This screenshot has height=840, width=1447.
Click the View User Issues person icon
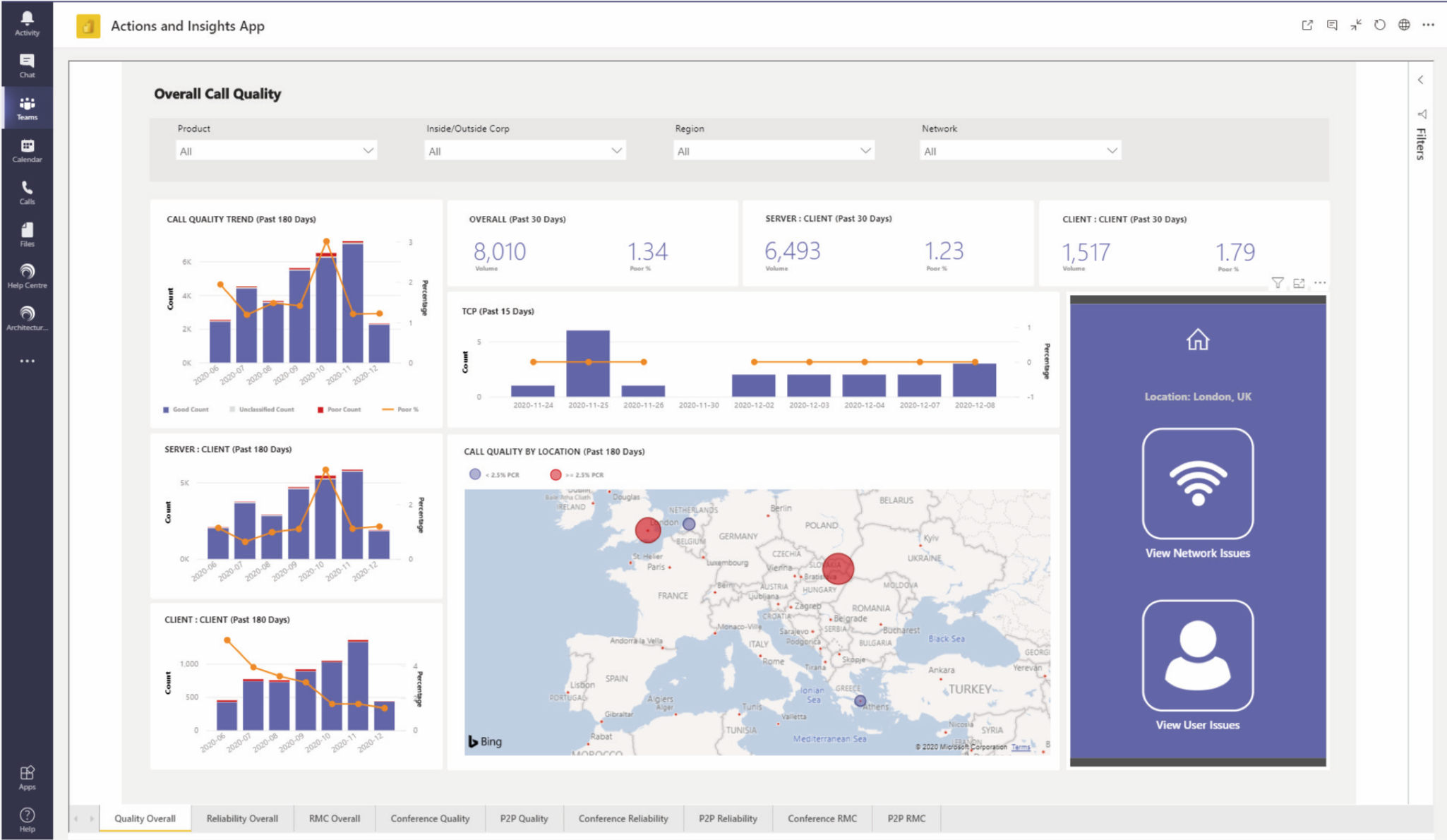(x=1197, y=655)
